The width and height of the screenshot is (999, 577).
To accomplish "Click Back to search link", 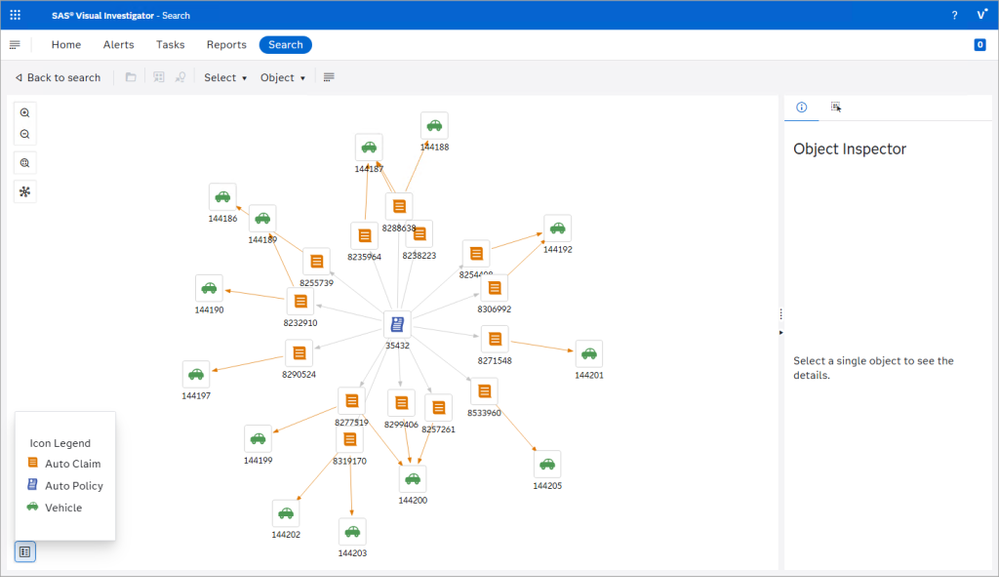I will coord(58,77).
